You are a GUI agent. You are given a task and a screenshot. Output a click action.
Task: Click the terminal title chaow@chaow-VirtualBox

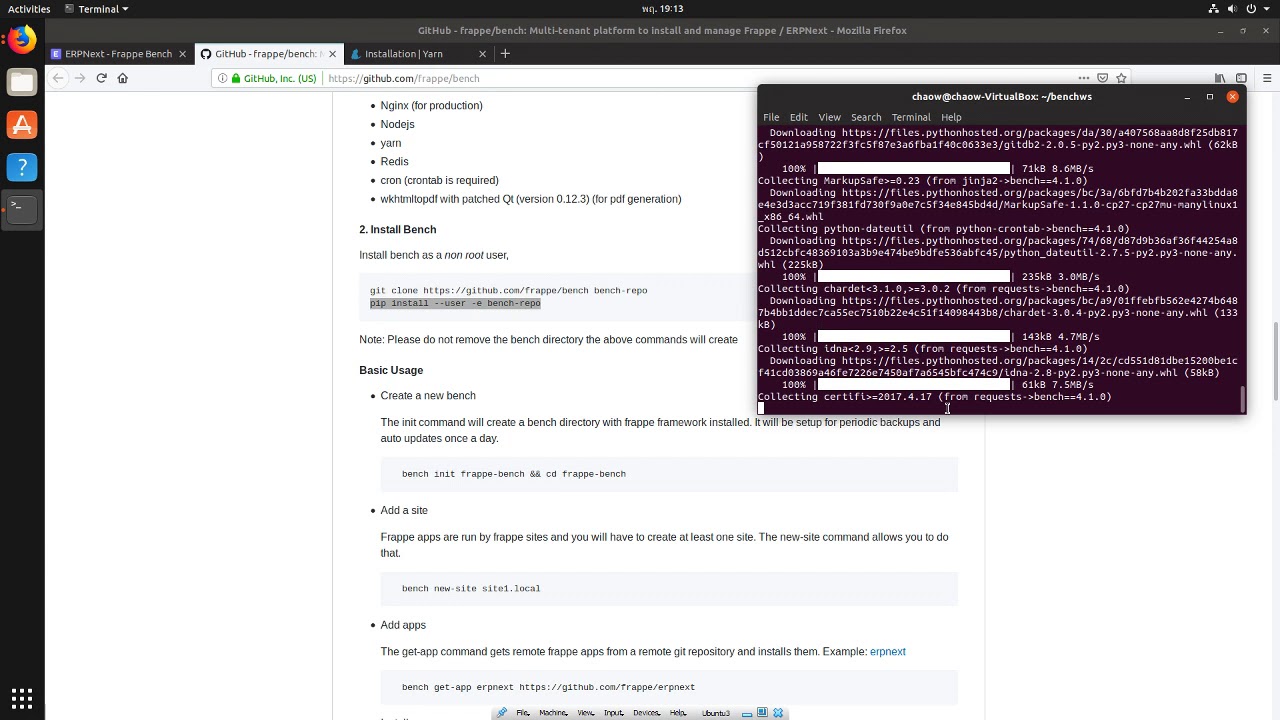(x=1001, y=97)
